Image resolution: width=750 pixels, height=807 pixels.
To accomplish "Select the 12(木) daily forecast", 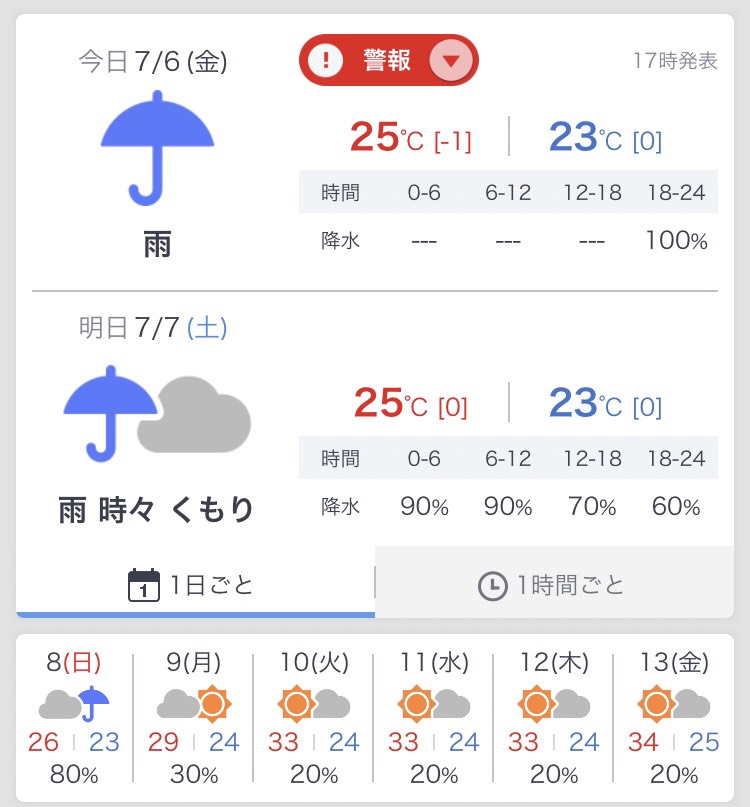I will [553, 718].
